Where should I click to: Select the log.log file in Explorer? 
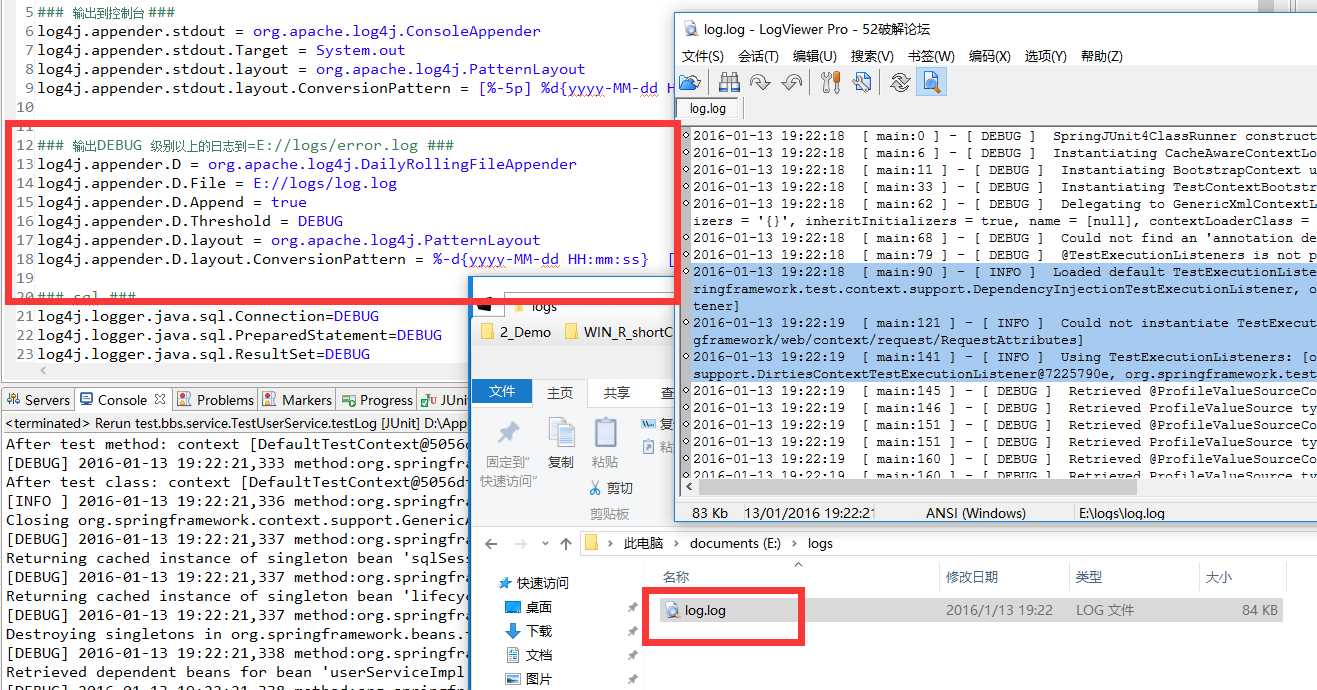(972, 610)
